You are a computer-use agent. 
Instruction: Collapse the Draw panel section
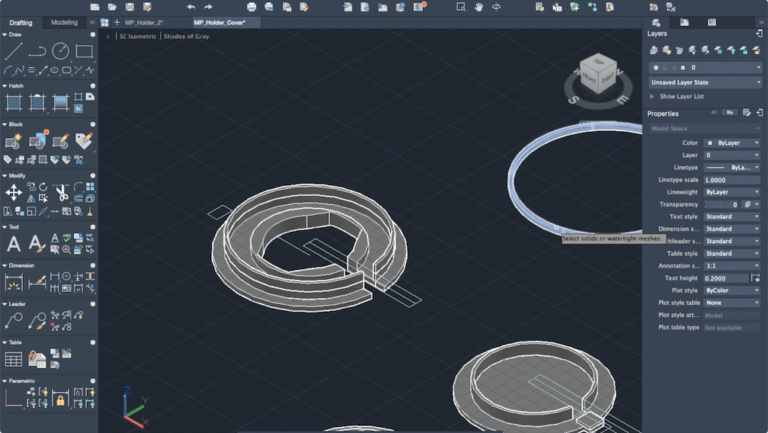click(5, 36)
